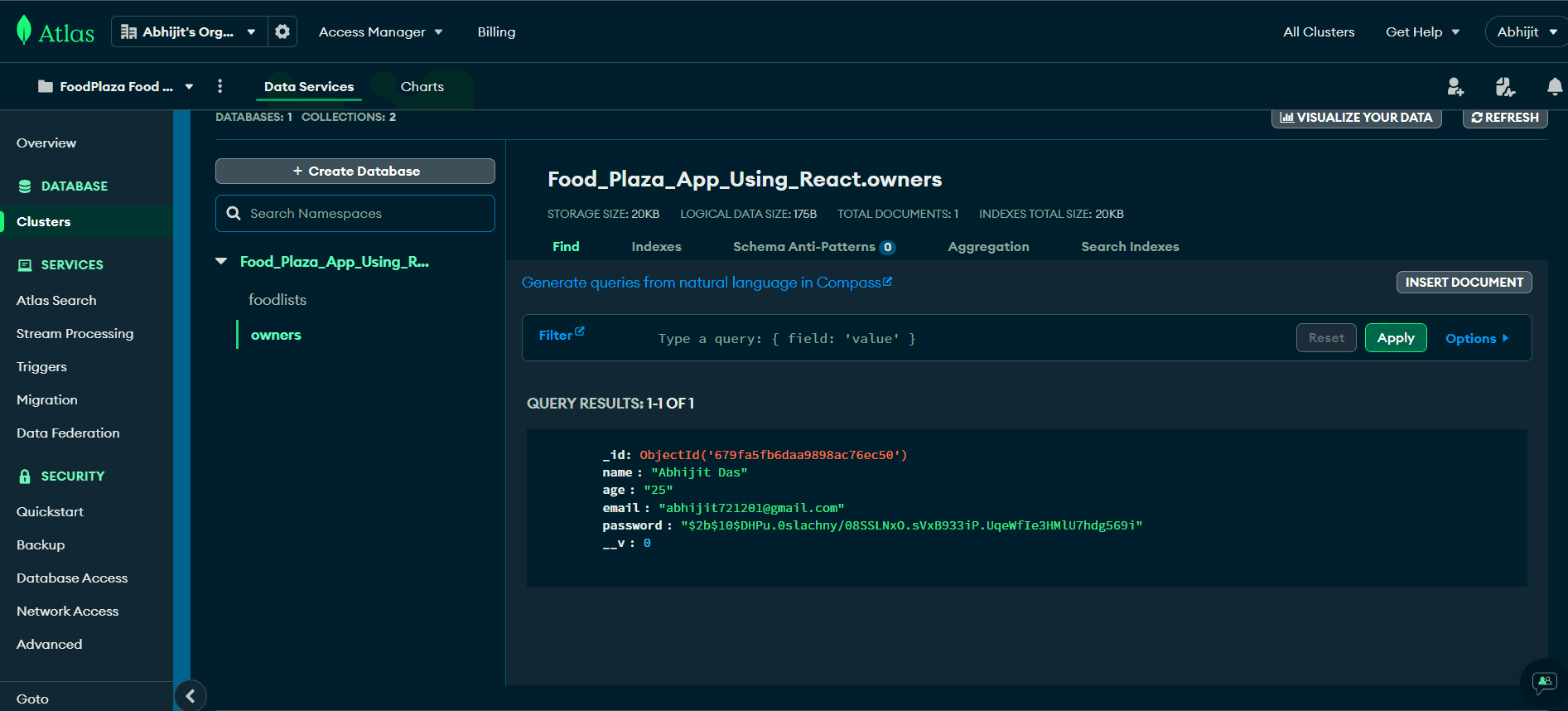The height and width of the screenshot is (711, 1568).
Task: Go to Stream Processing
Action: (x=75, y=333)
